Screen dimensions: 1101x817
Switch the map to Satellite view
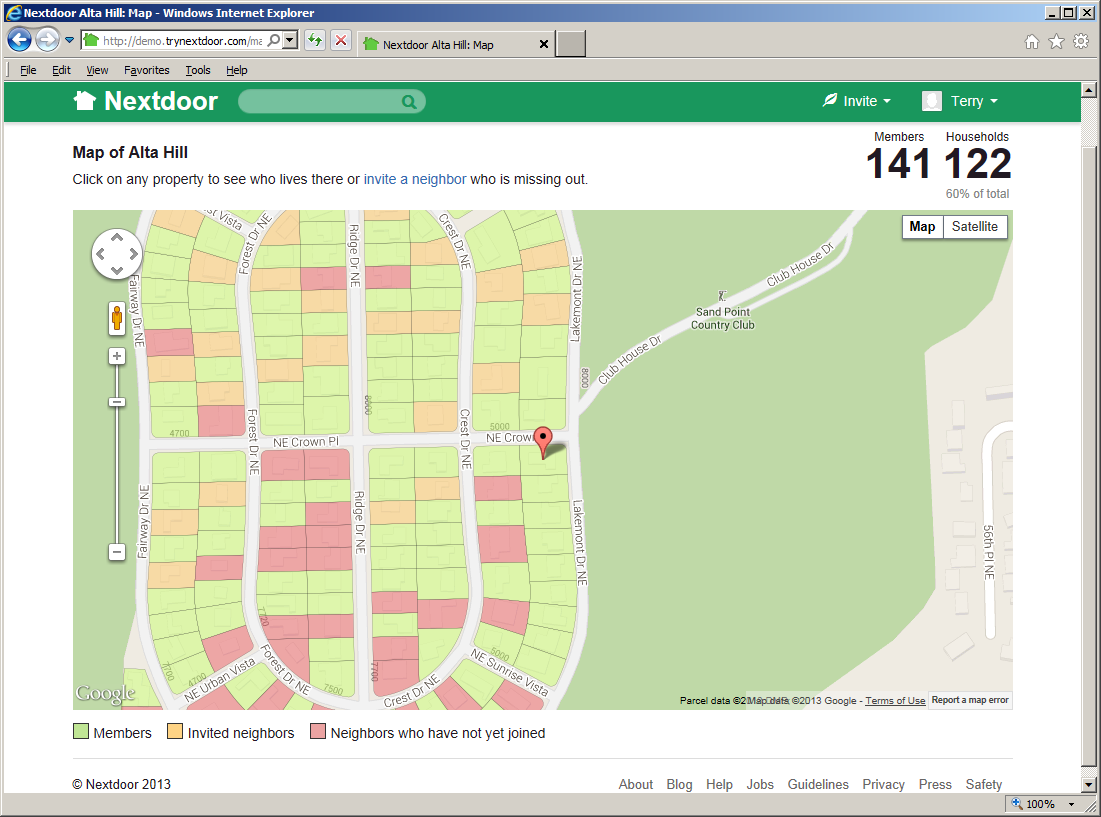click(x=975, y=227)
